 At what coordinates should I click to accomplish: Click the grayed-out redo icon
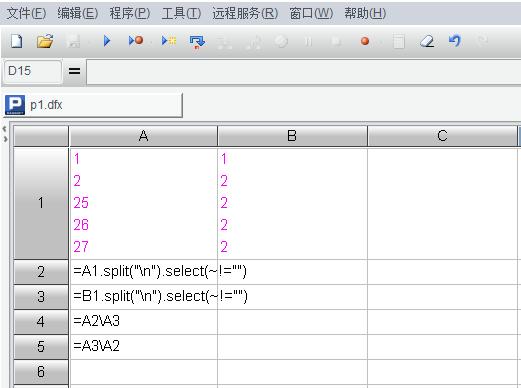(x=482, y=41)
